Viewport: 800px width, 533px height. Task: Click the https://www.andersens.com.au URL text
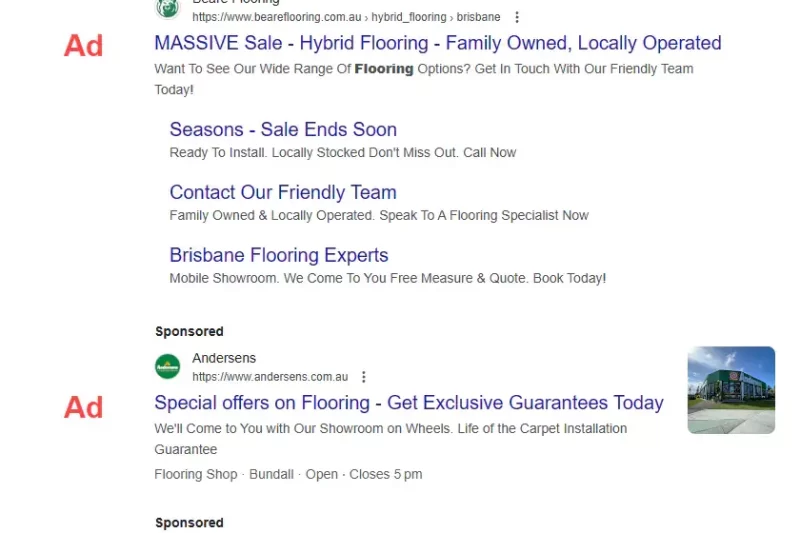tap(270, 377)
